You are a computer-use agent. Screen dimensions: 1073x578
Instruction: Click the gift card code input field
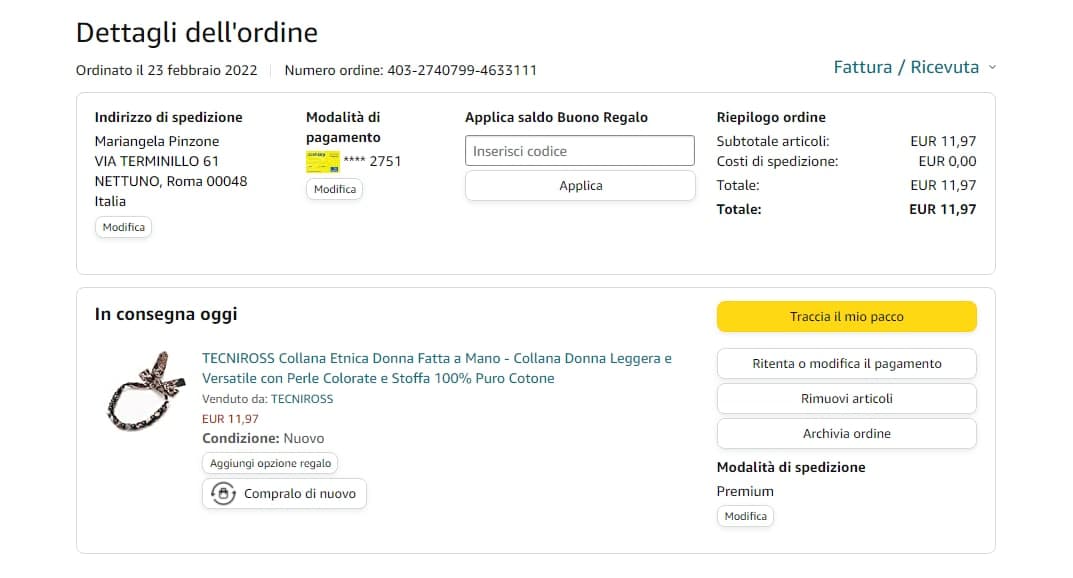pos(580,151)
